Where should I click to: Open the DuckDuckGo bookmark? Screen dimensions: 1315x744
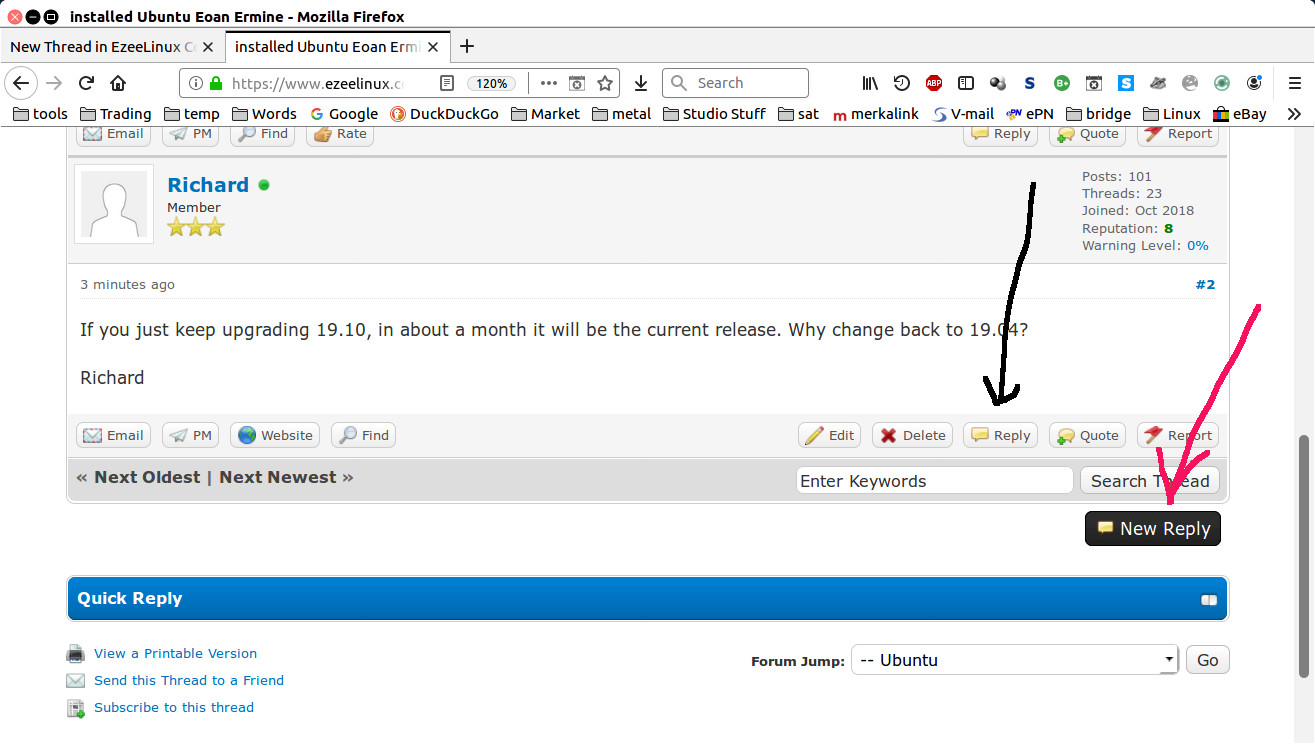coord(445,114)
